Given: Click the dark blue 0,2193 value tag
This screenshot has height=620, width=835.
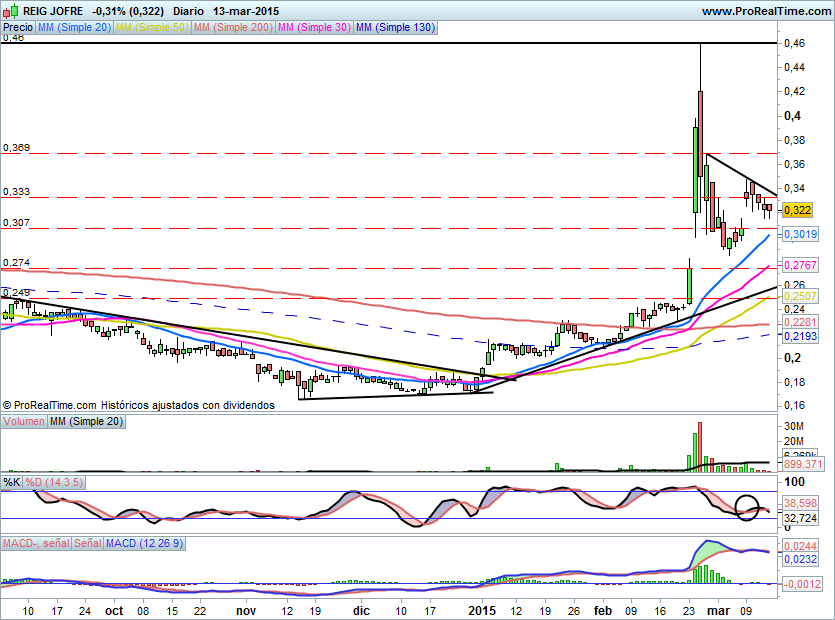Looking at the screenshot, I should point(800,336).
